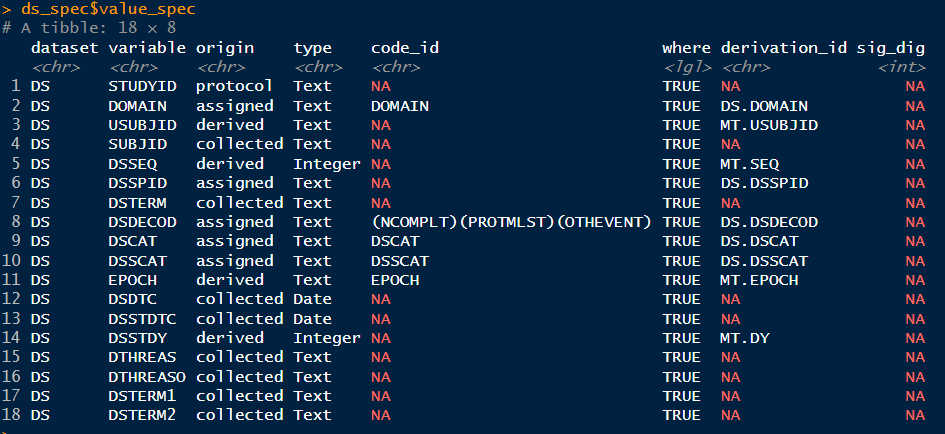Select the 'protocol' origin value
This screenshot has height=434, width=945.
235,86
